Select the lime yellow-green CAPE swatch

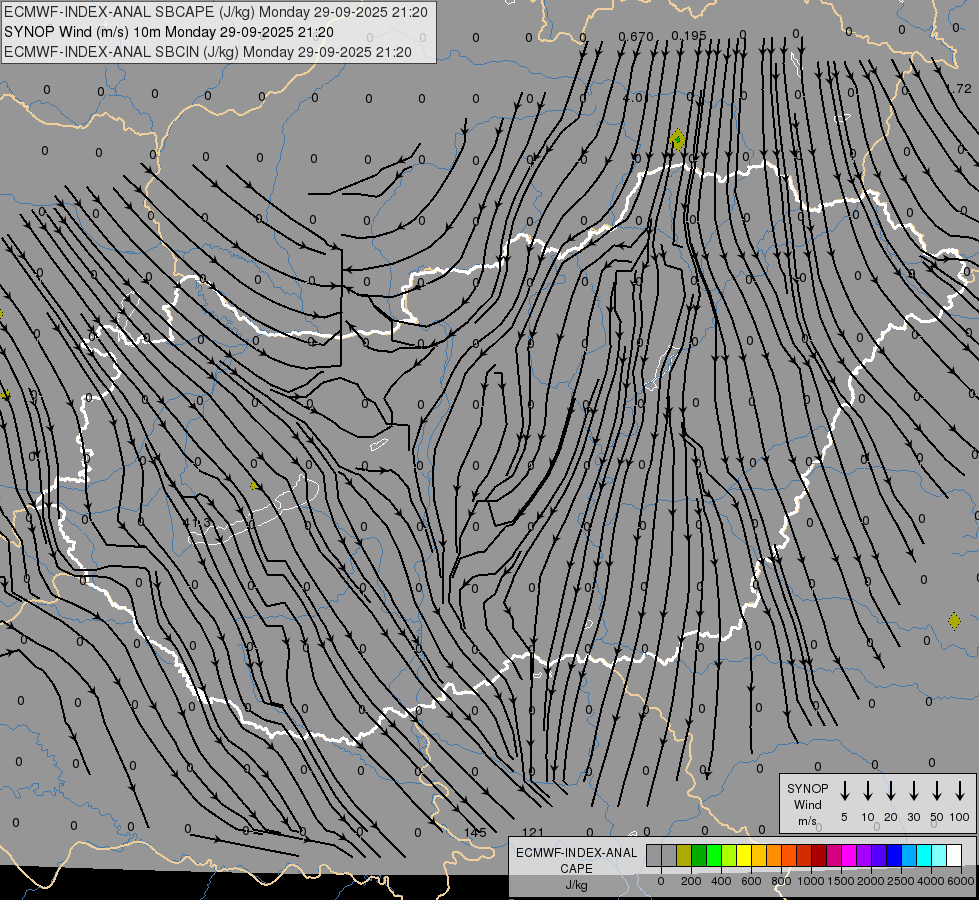729,855
